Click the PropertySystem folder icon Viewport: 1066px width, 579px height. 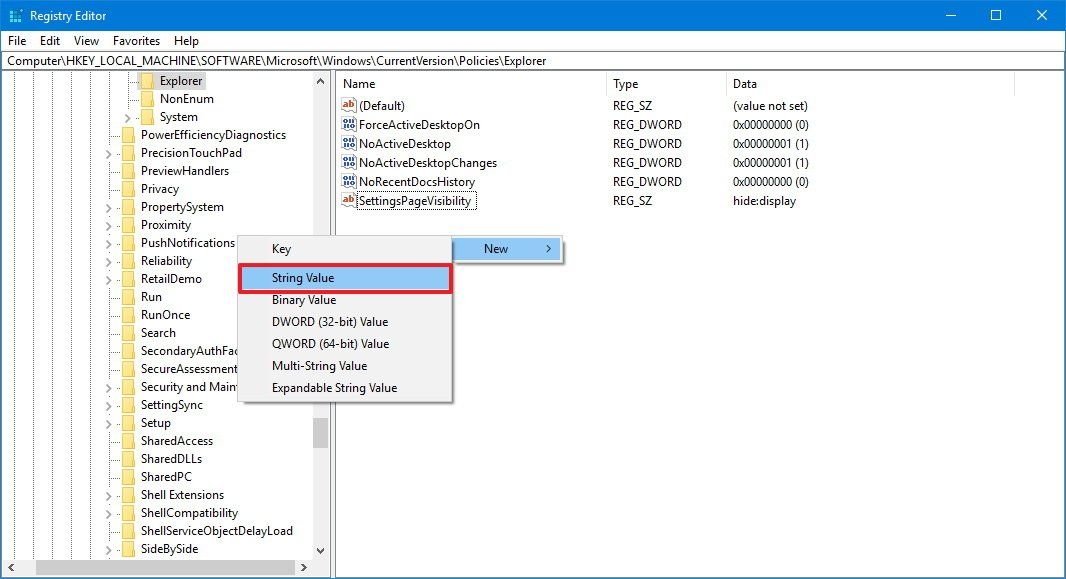pyautogui.click(x=128, y=207)
